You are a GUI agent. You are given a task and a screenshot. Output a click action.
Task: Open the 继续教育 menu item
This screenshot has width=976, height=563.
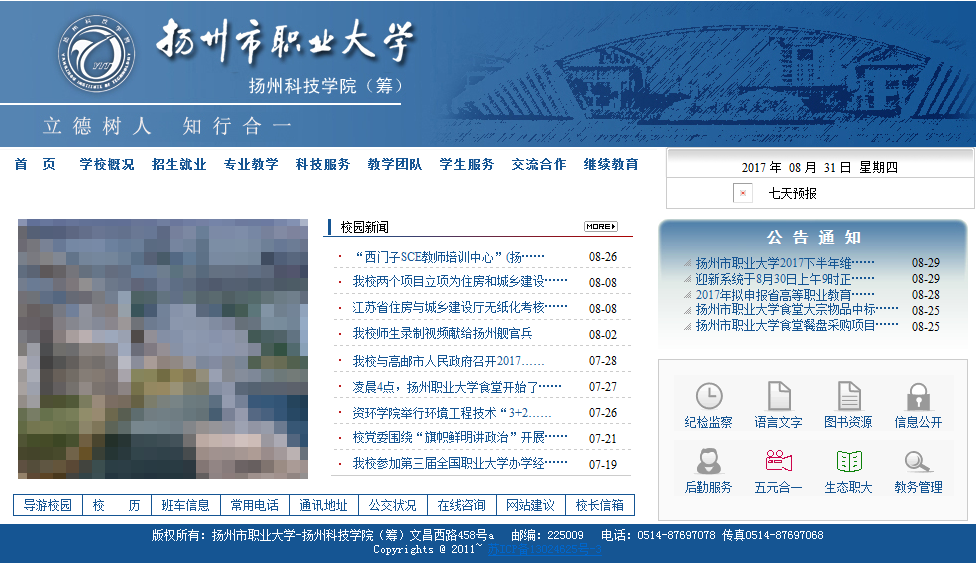[x=611, y=165]
